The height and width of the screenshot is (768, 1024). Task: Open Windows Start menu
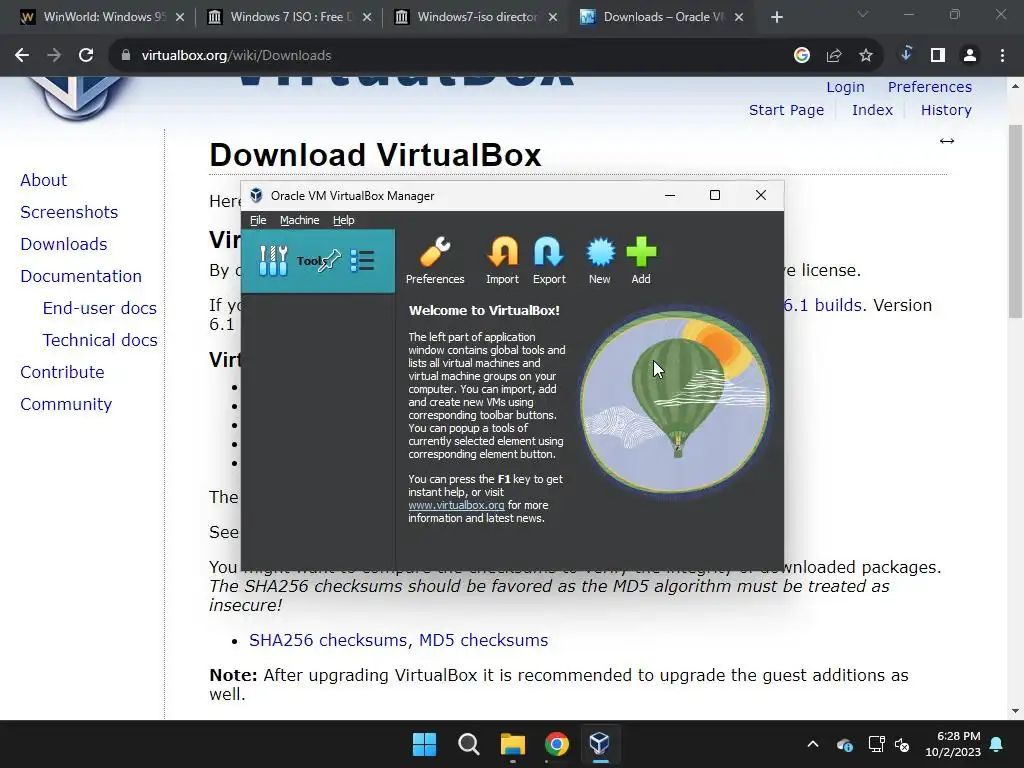(424, 744)
